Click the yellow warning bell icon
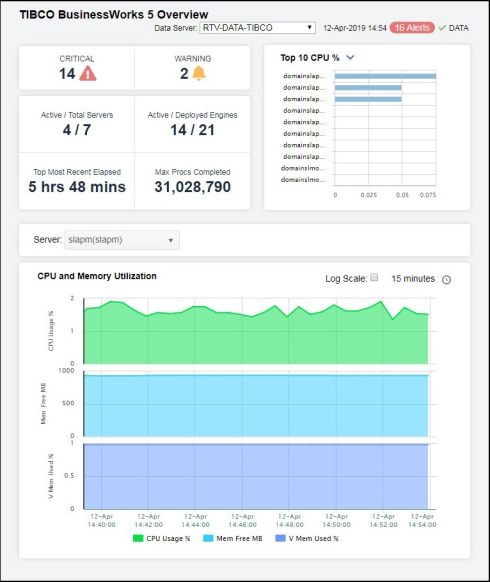The width and height of the screenshot is (490, 582). 199,73
